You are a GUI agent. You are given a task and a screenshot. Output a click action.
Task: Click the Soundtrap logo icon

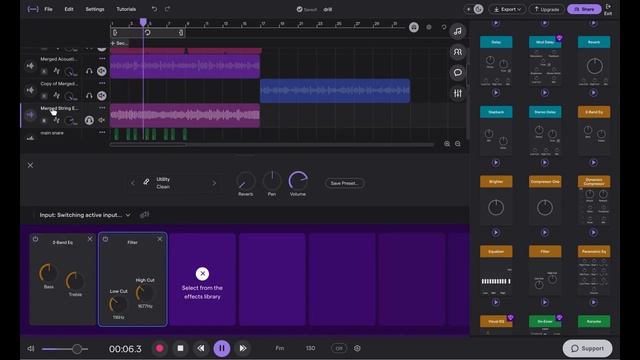coord(33,9)
